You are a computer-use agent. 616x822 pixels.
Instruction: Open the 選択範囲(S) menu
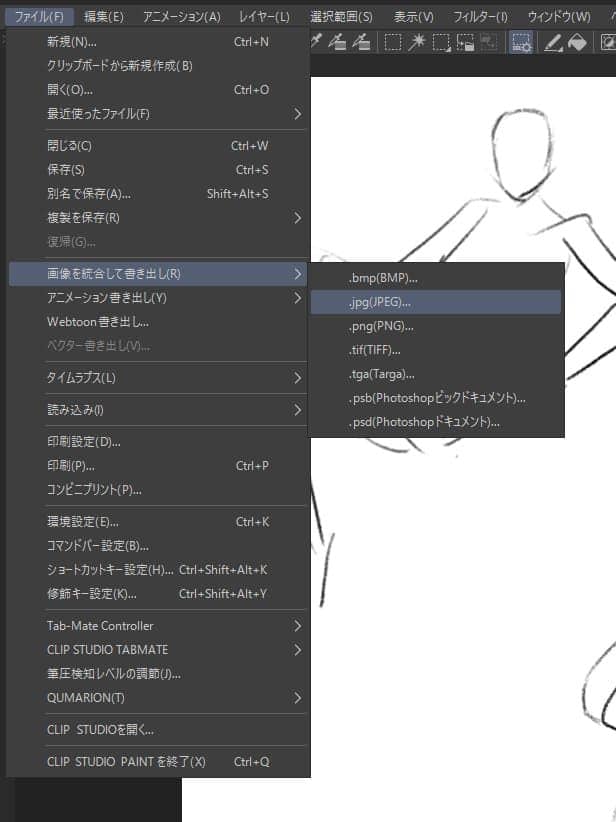[341, 17]
